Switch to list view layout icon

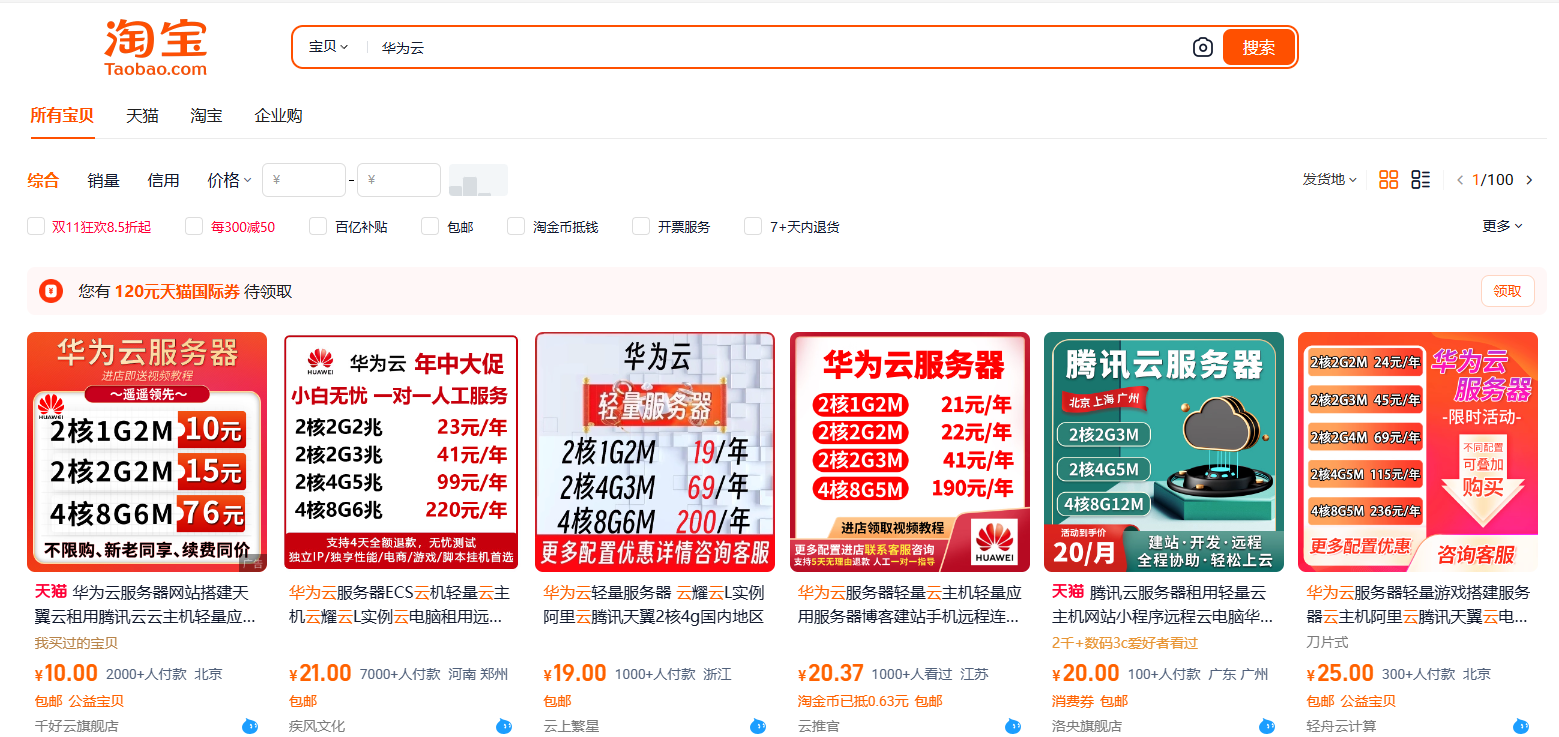[x=1420, y=180]
